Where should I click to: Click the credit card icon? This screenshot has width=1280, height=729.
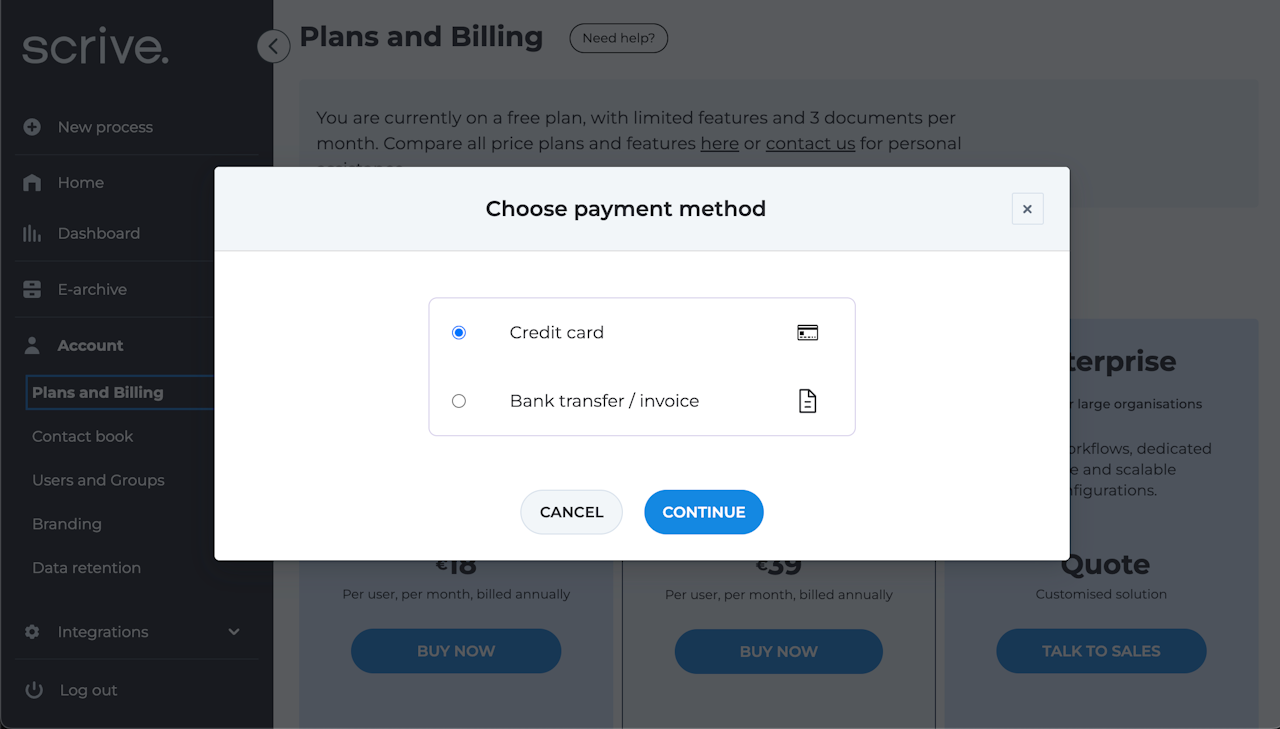pos(807,333)
